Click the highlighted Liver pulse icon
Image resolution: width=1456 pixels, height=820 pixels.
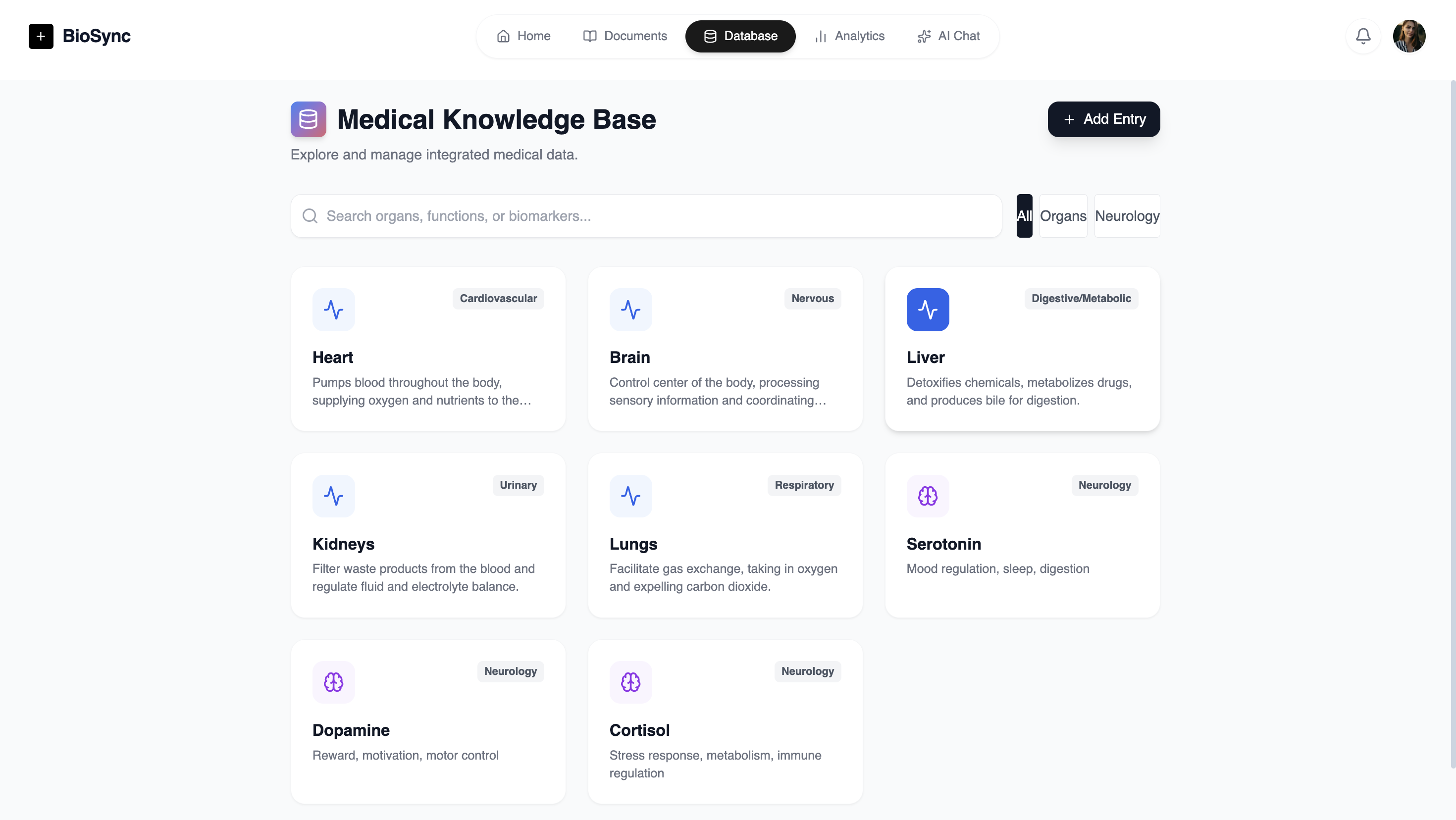coord(927,309)
